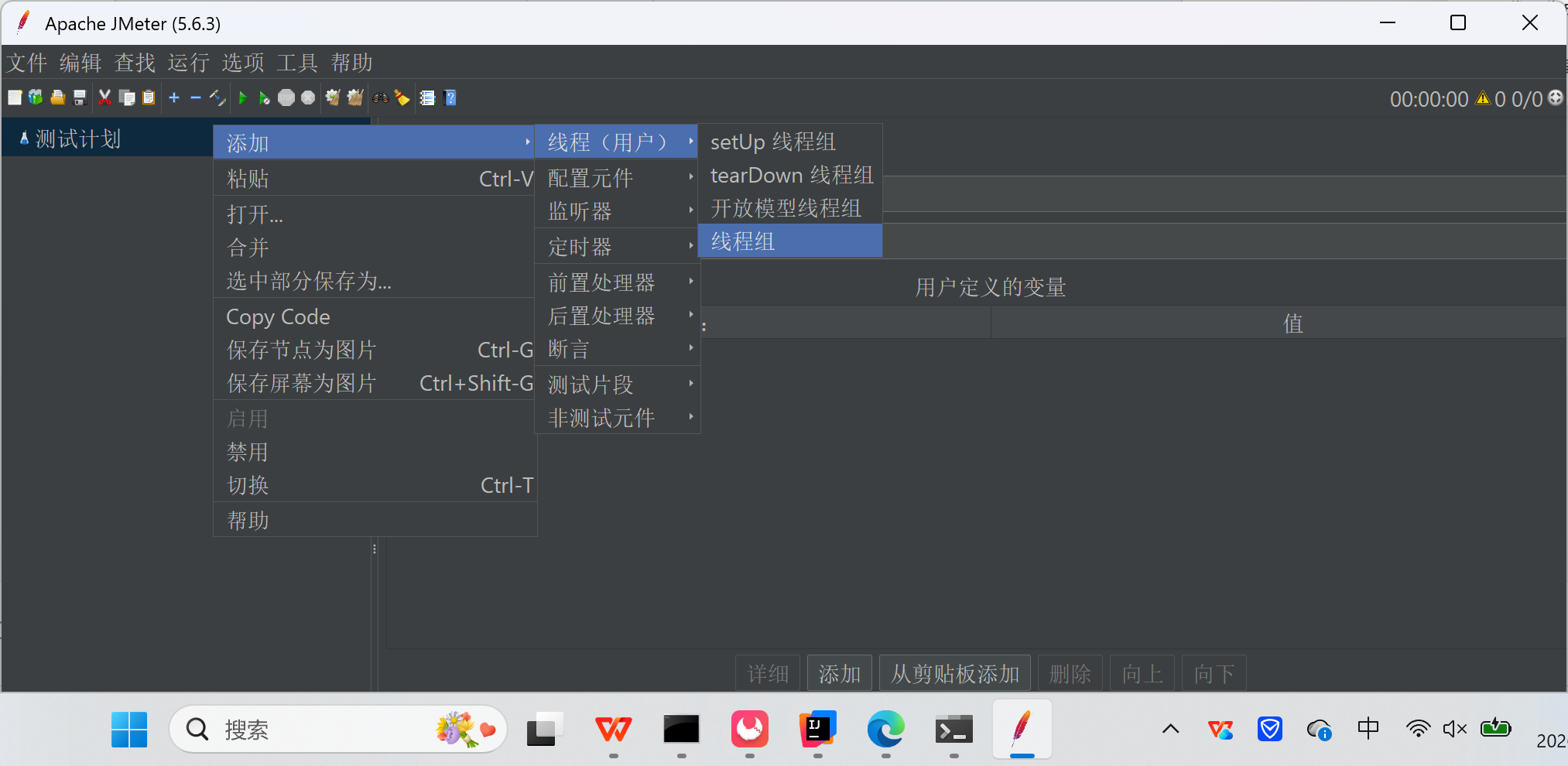The width and height of the screenshot is (1568, 766).
Task: Open IntelliJ IDEA from the taskbar
Action: (x=817, y=730)
